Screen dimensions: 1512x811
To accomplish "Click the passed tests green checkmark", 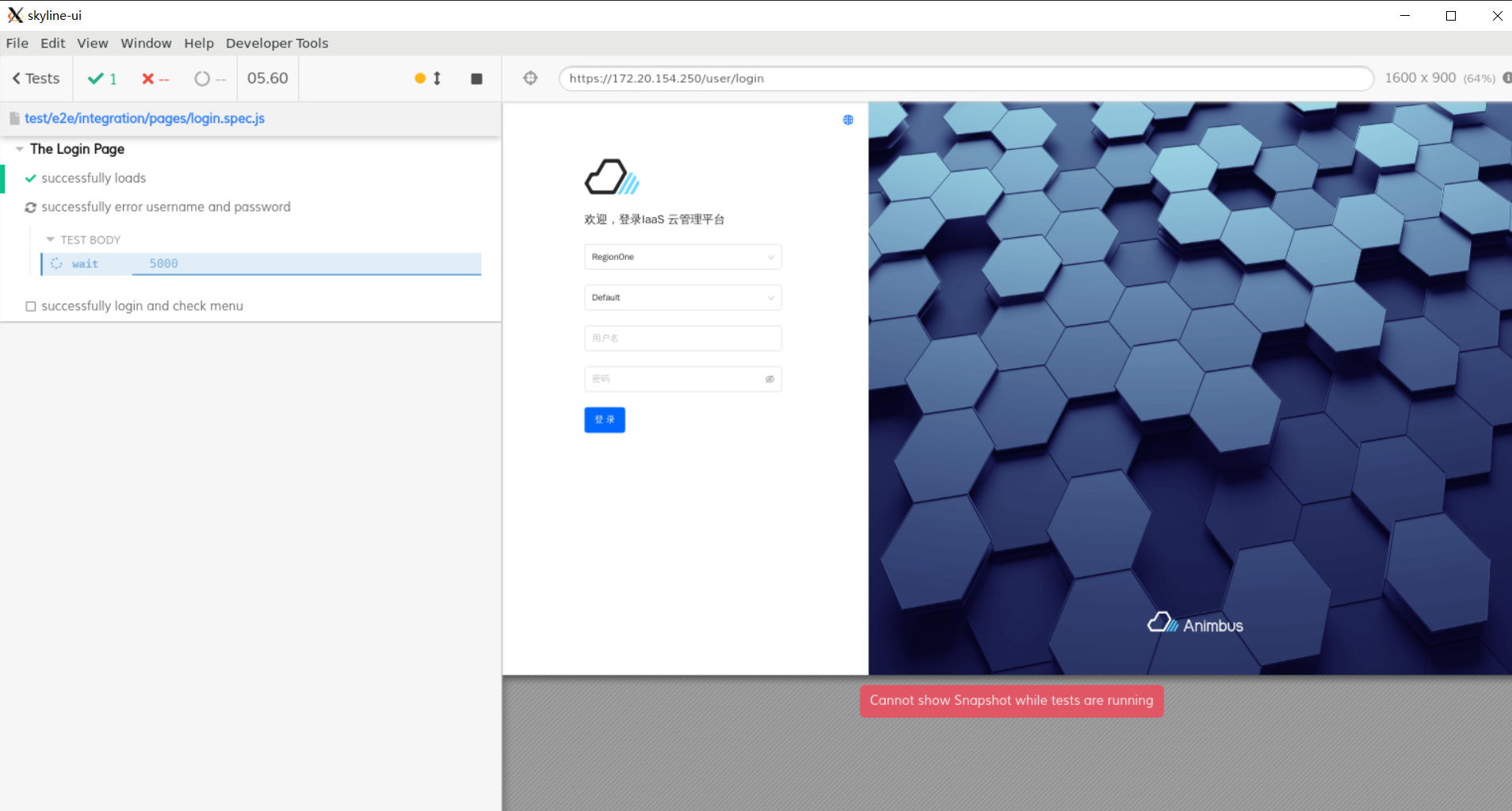I will [96, 78].
